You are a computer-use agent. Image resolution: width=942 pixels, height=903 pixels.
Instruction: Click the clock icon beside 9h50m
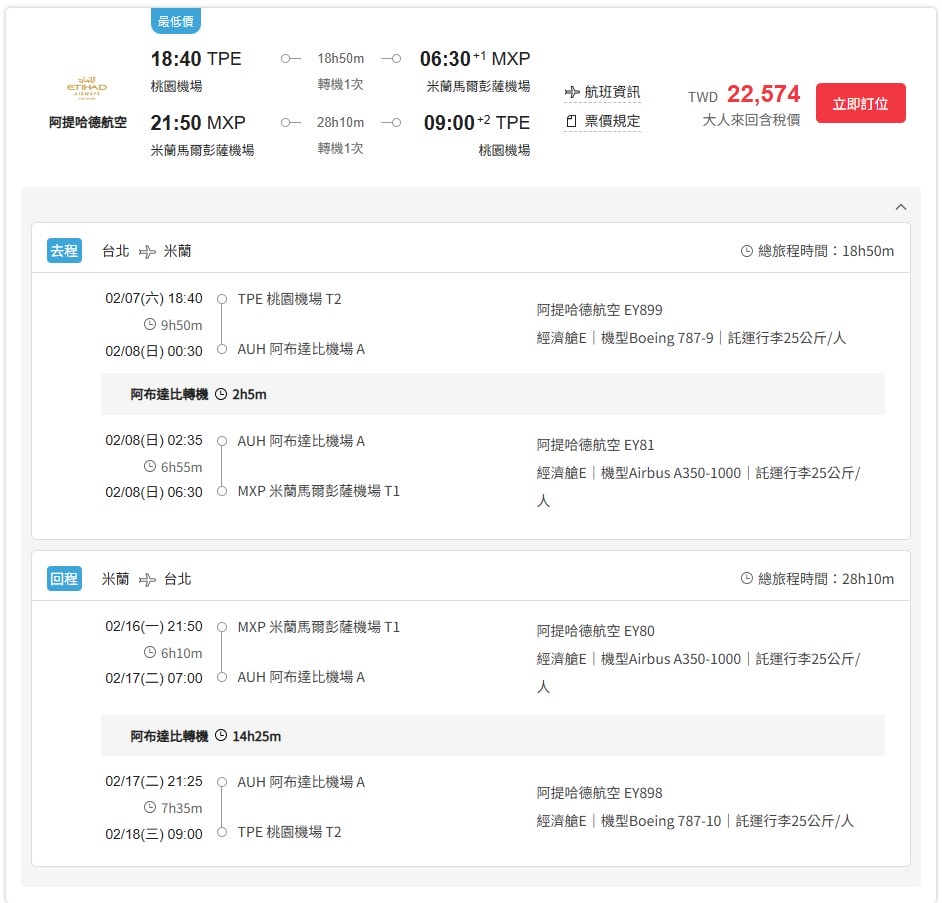pos(150,324)
